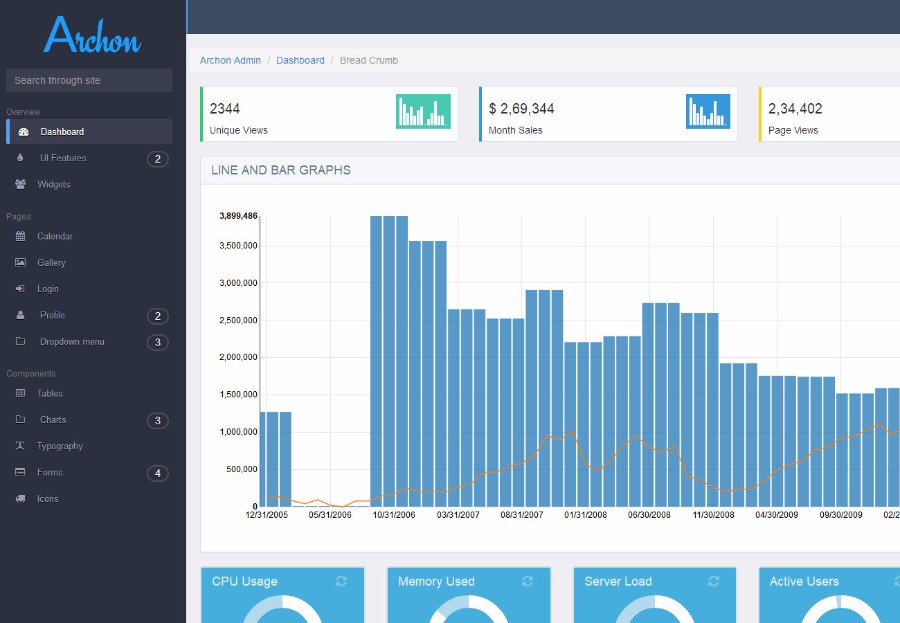This screenshot has width=900, height=623.
Task: Click the 2344 Unique Views value
Action: (224, 109)
